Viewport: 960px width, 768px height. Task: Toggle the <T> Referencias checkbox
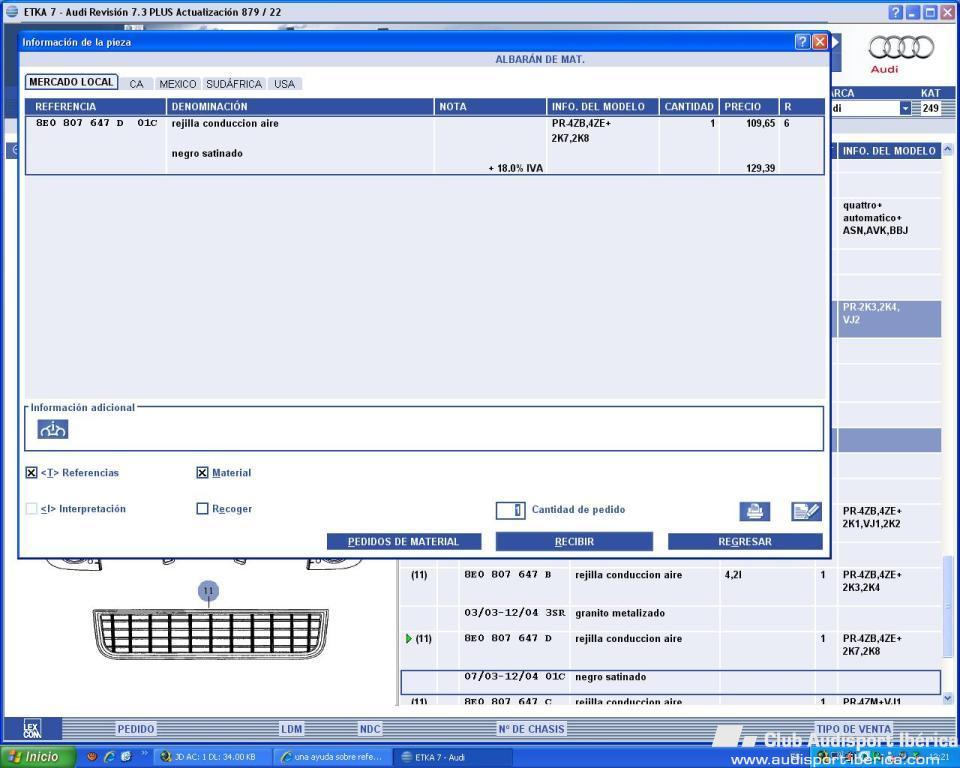[x=31, y=473]
